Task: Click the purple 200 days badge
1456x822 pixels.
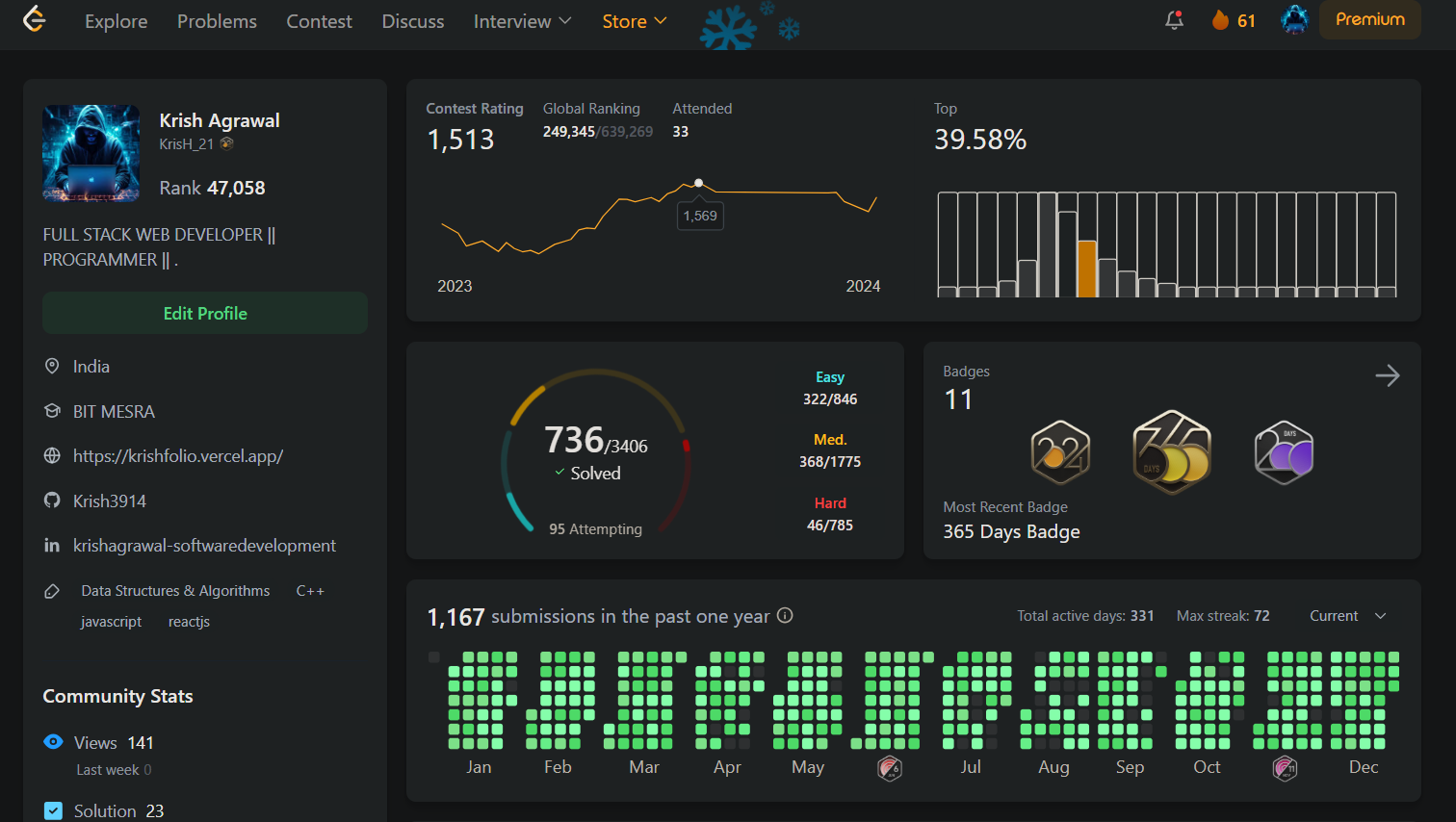Action: tap(1284, 452)
